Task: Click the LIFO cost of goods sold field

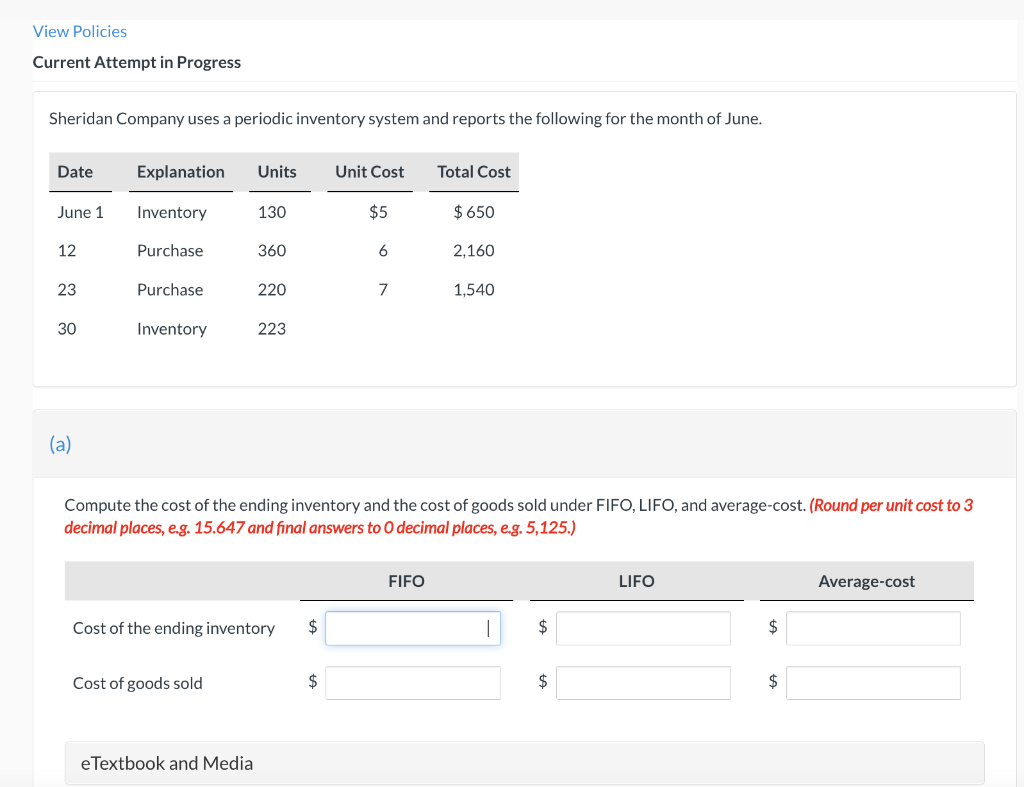Action: (643, 683)
